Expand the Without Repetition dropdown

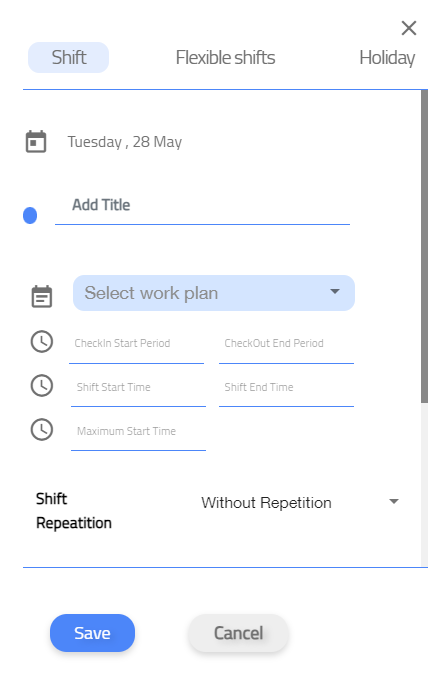300,502
